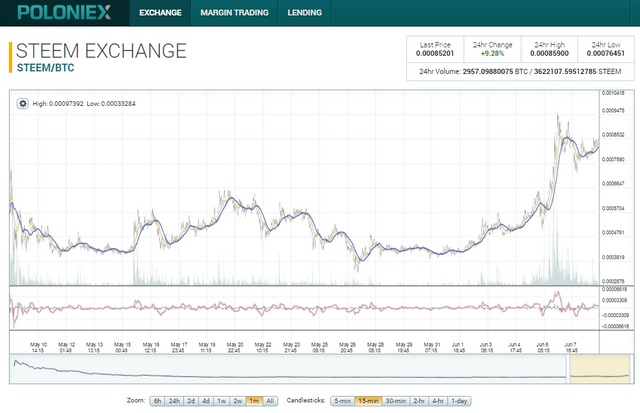
Task: Set chart zoom to 1w
Action: [222, 401]
